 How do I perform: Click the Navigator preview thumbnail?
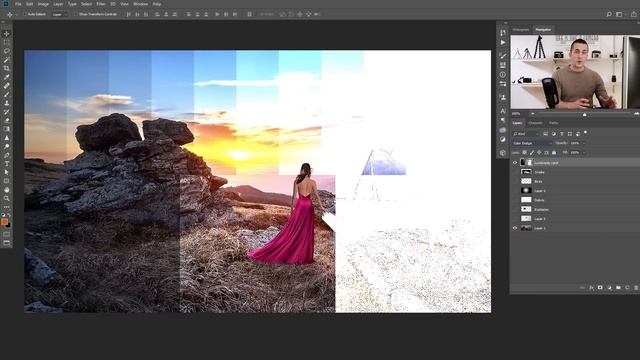pos(575,72)
